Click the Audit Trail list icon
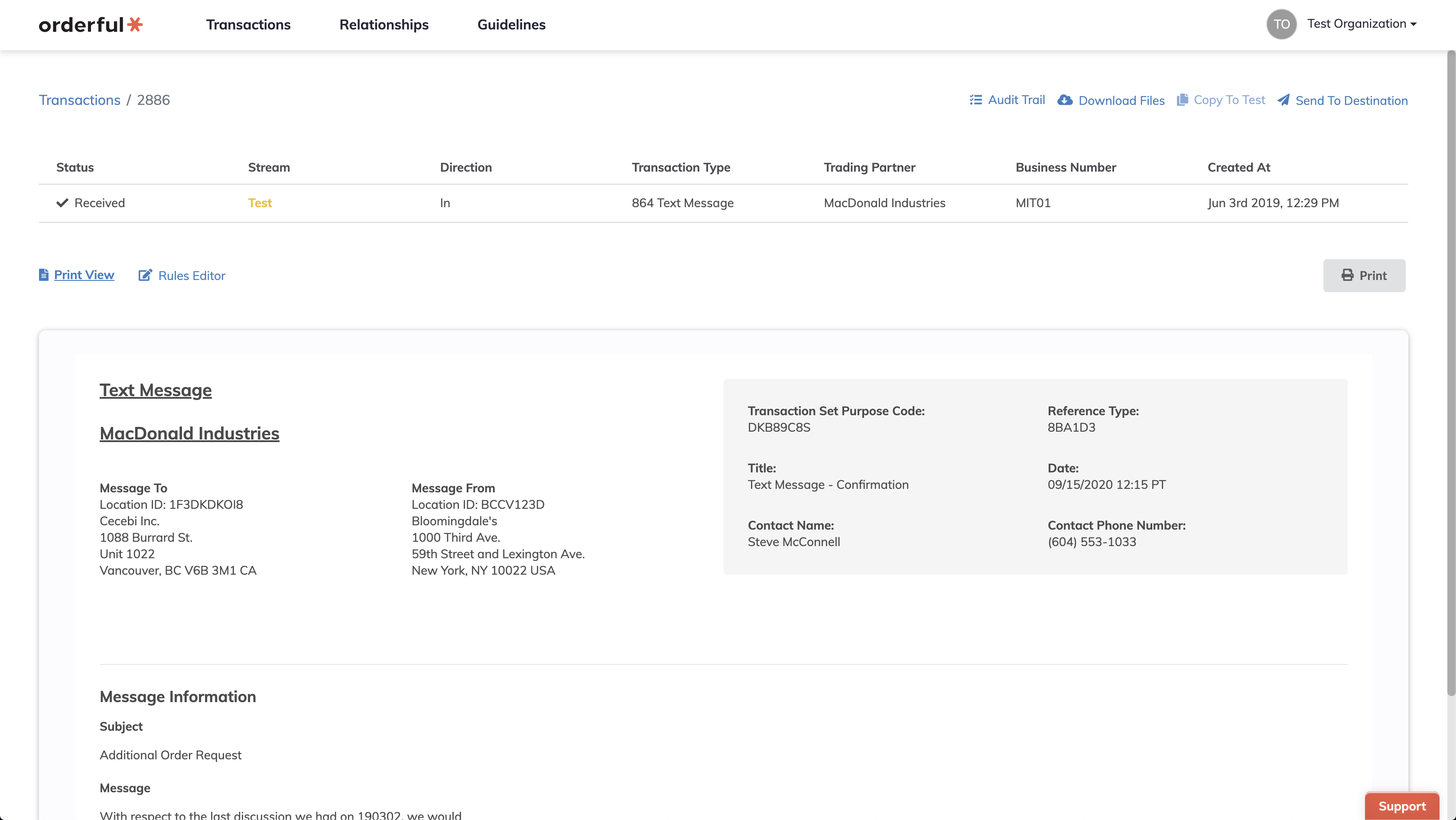1456x820 pixels. pyautogui.click(x=975, y=100)
